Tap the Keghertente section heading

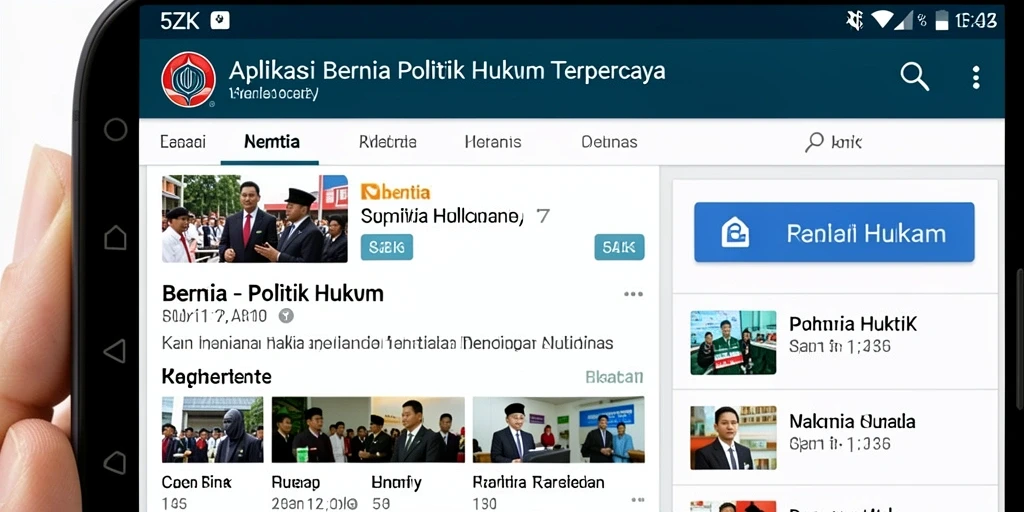click(216, 377)
